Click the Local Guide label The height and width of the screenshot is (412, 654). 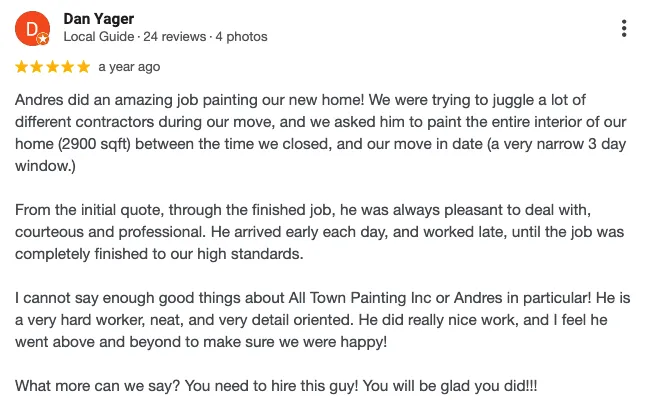tap(98, 37)
